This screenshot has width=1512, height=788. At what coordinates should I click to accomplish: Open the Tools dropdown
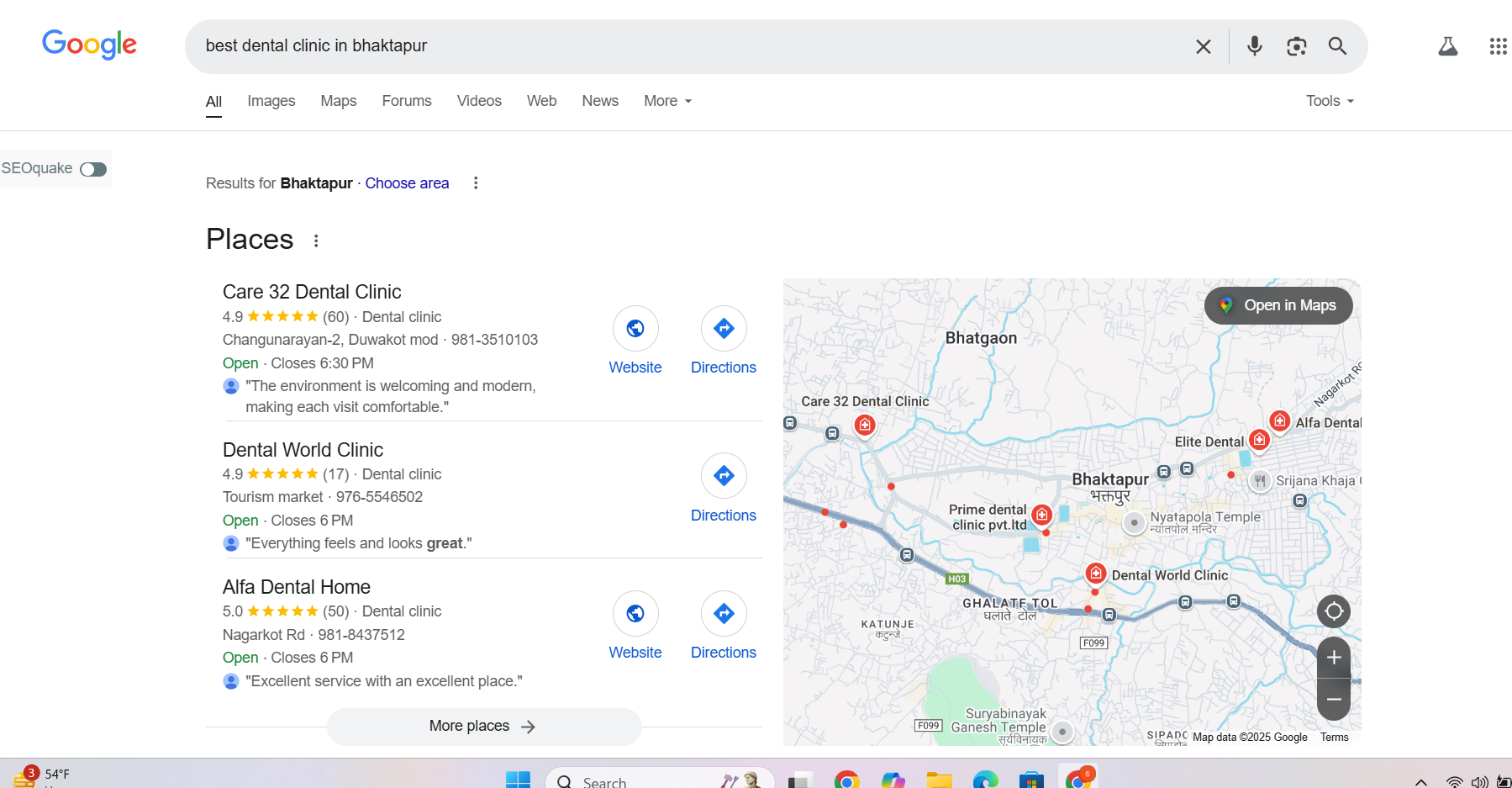click(1329, 101)
